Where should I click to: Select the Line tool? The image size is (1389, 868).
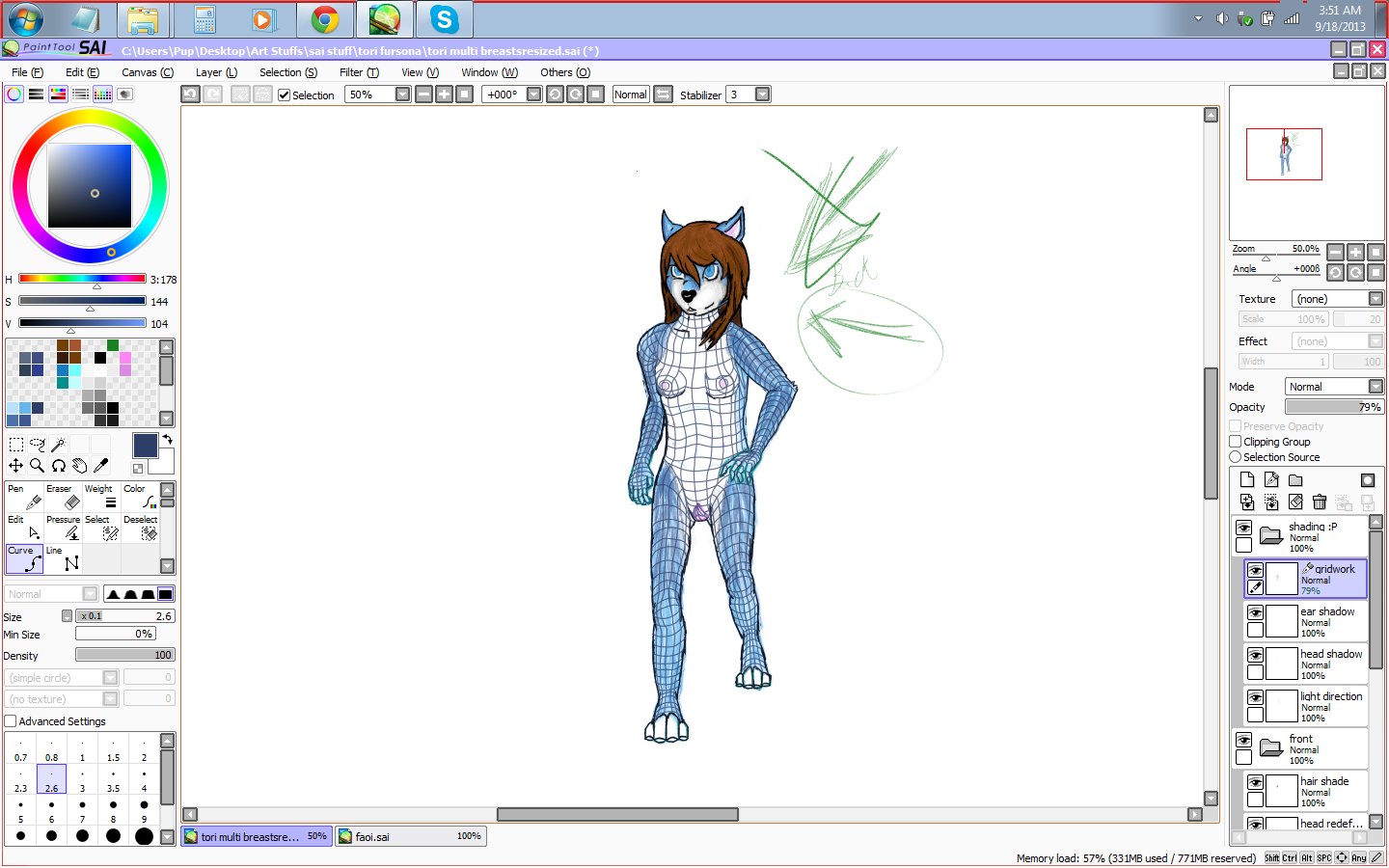[64, 558]
